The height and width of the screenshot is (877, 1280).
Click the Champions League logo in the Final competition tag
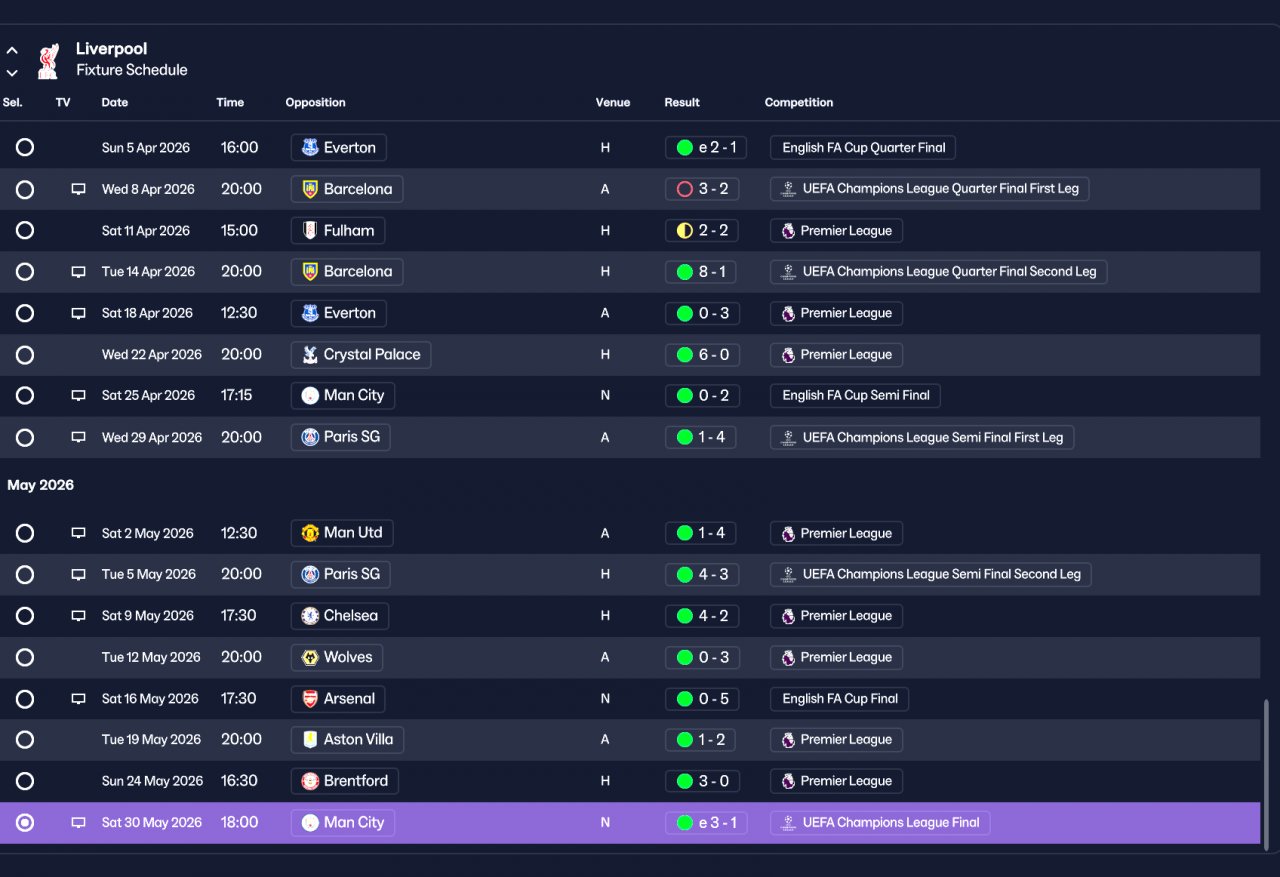point(788,823)
